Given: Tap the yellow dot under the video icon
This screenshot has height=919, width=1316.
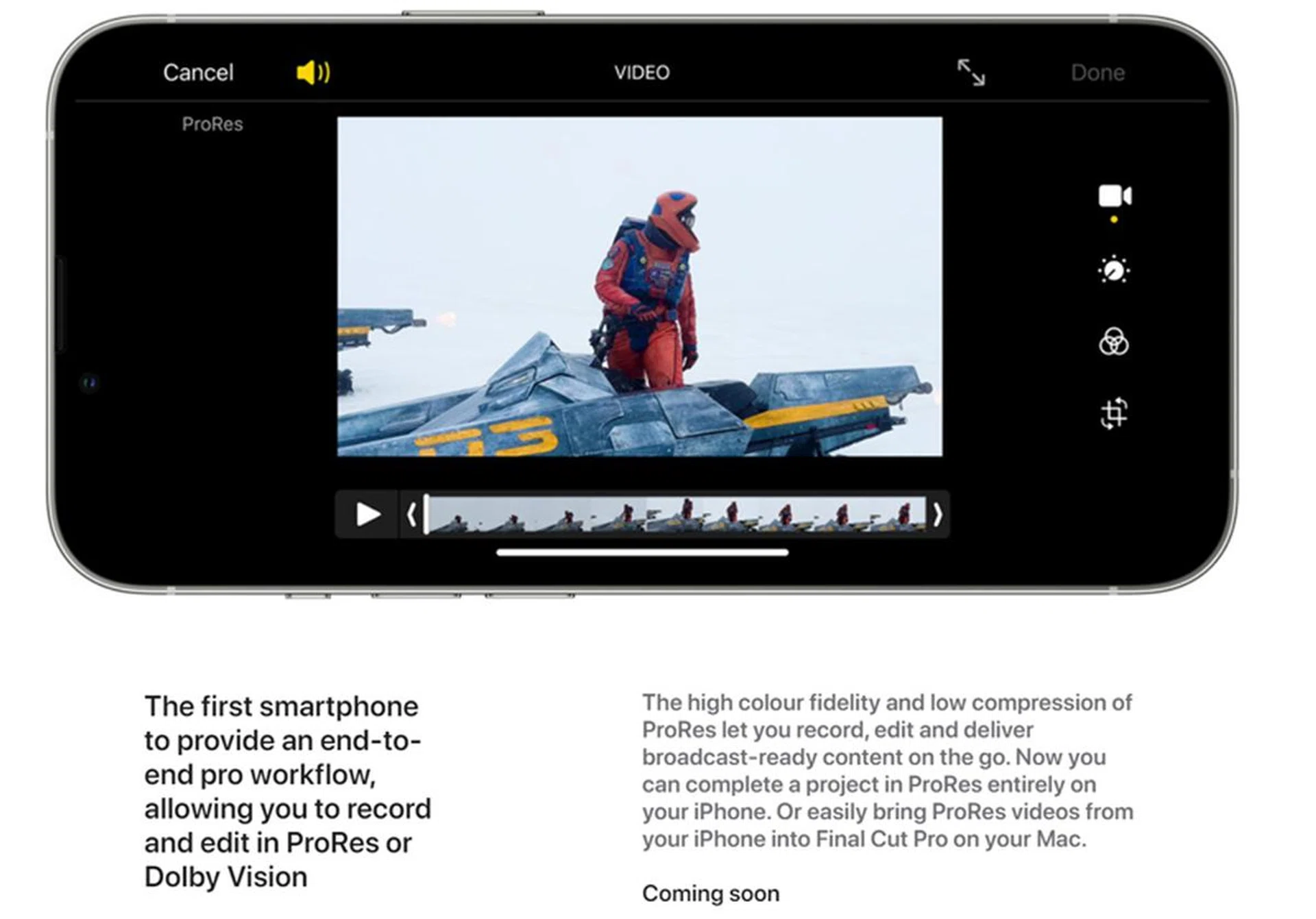Looking at the screenshot, I should [1114, 220].
